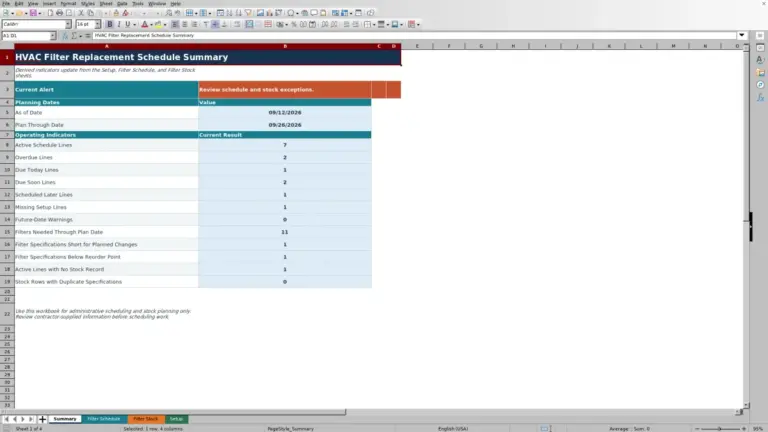Toggle wrap text
The image size is (768, 432).
pyautogui.click(x=236, y=24)
